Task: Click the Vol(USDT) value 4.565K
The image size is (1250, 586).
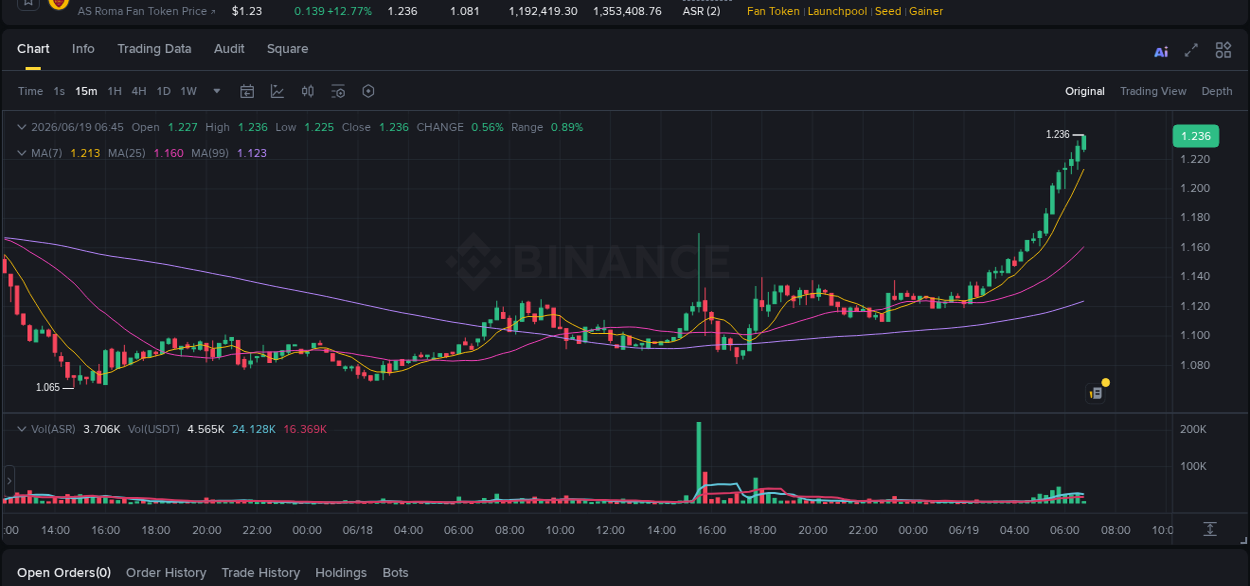Action: (204, 429)
